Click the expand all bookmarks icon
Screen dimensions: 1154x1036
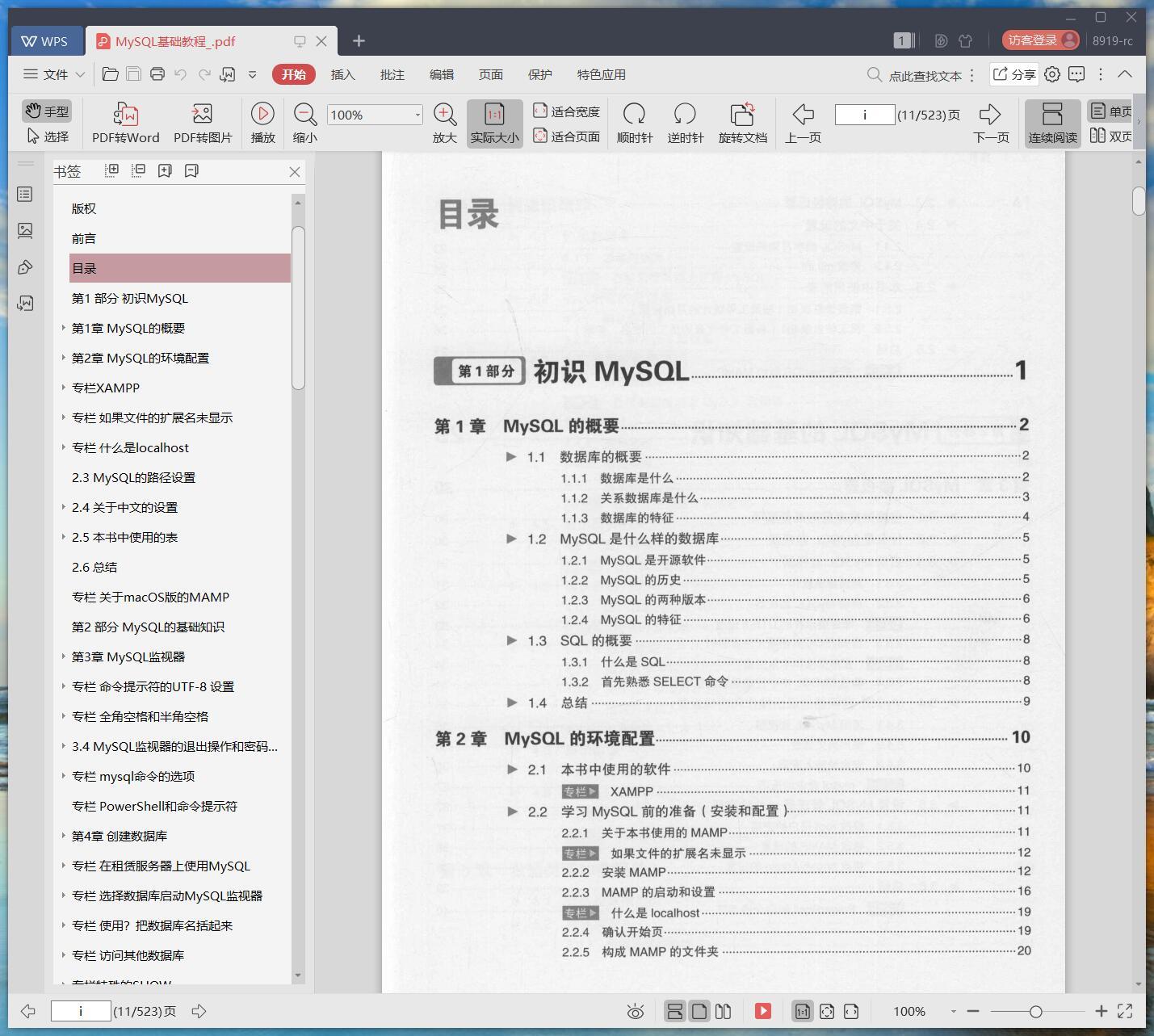click(x=112, y=170)
